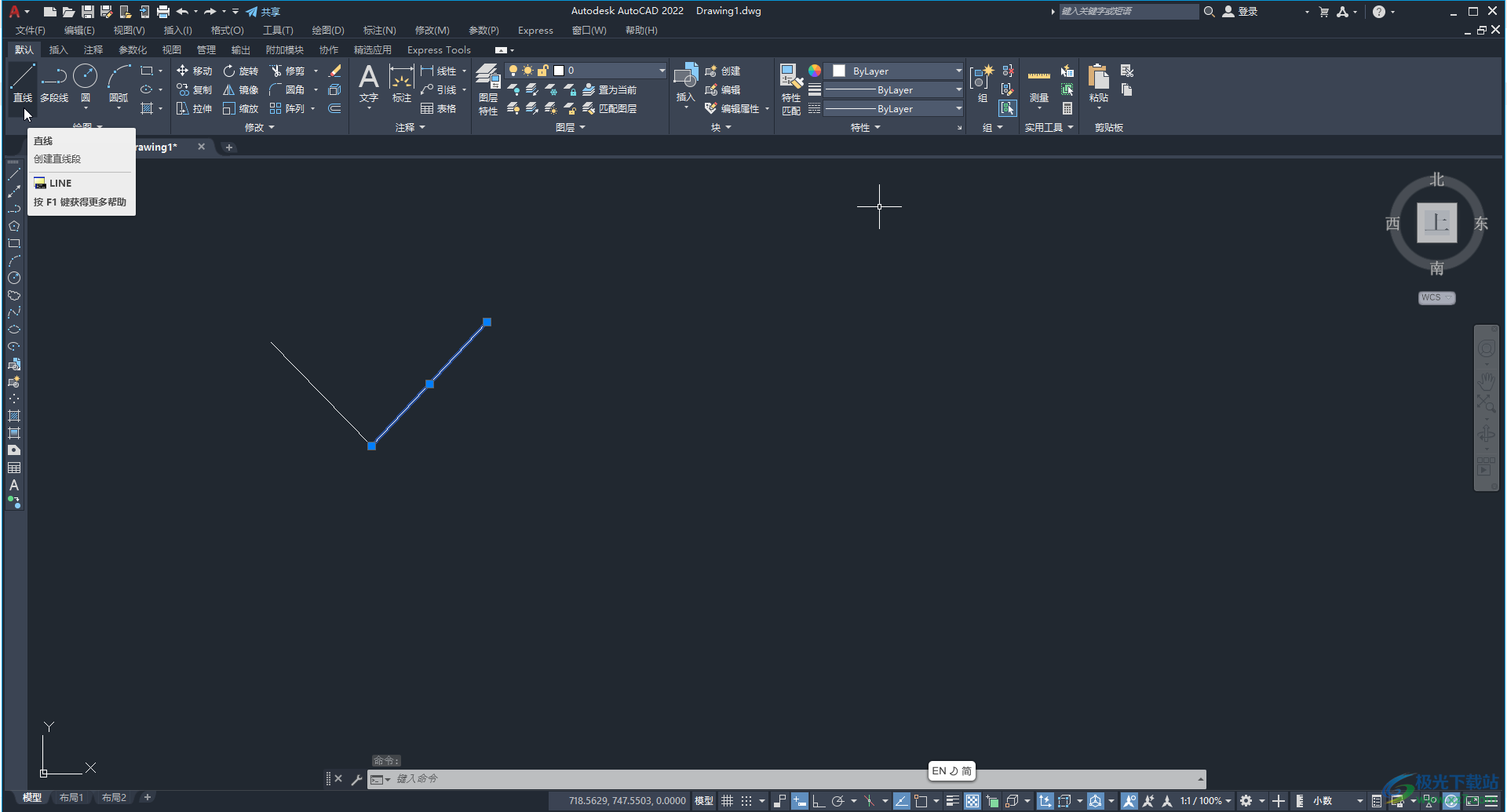Screen dimensions: 1507x812
Task: Add a new drawing tab with plus
Action: tap(228, 147)
